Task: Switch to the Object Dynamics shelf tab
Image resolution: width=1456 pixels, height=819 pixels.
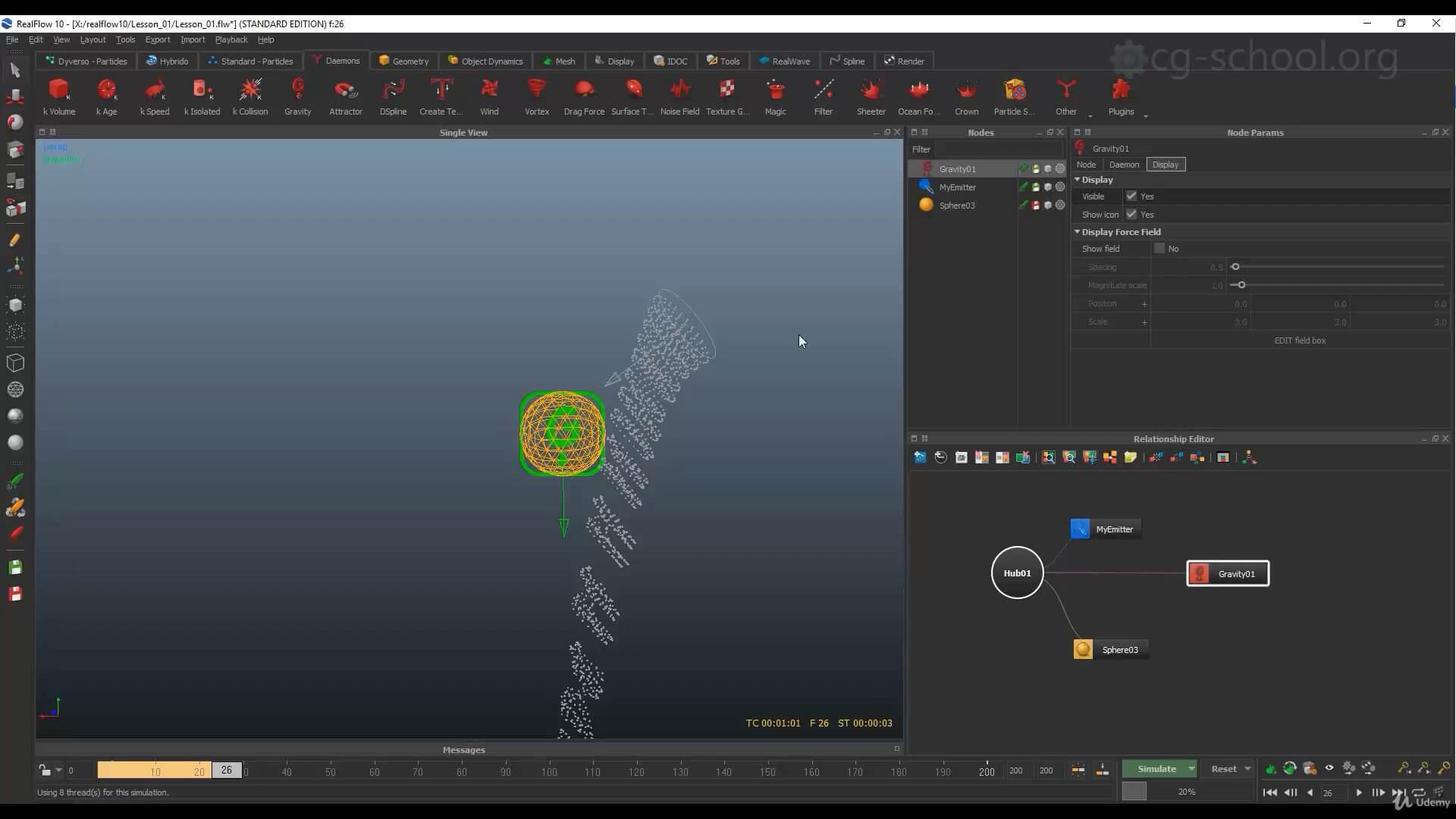Action: click(x=485, y=61)
